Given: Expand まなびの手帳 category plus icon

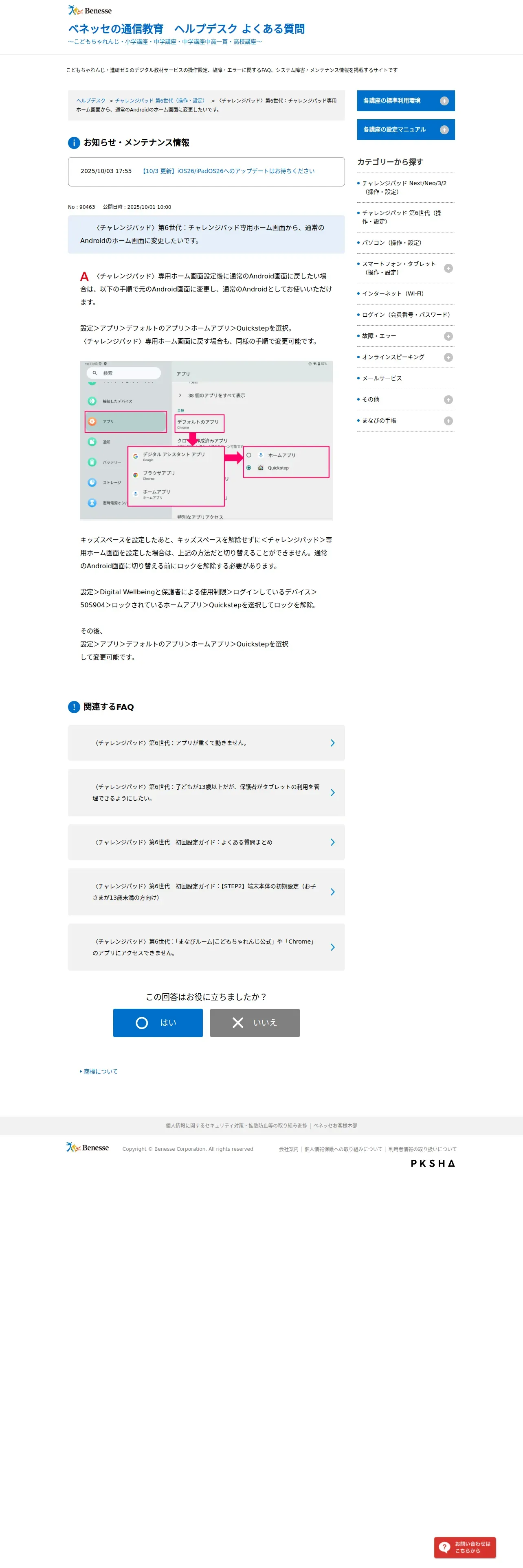Looking at the screenshot, I should pyautogui.click(x=448, y=421).
